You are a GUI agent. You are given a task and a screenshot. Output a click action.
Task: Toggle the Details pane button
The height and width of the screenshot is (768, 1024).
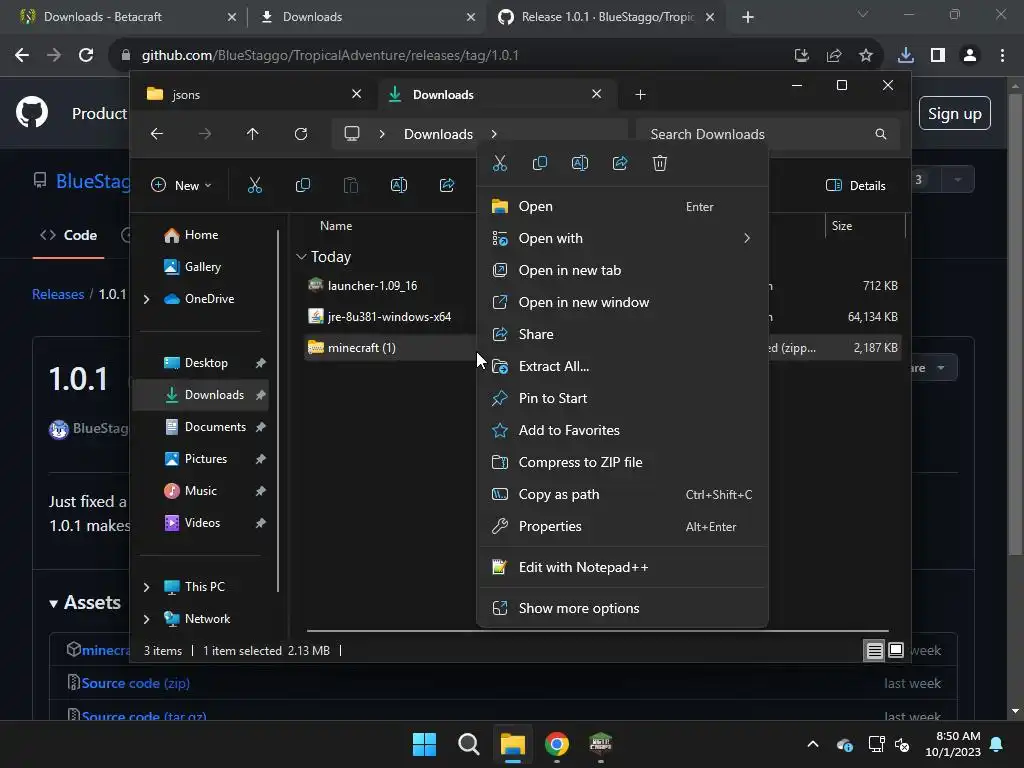[856, 185]
